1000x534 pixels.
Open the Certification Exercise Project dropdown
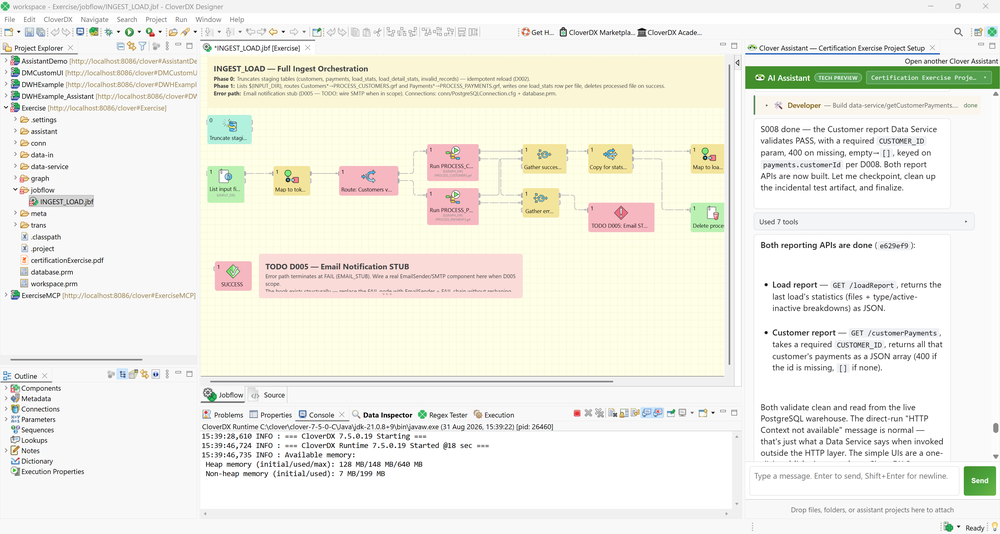pyautogui.click(x=930, y=78)
